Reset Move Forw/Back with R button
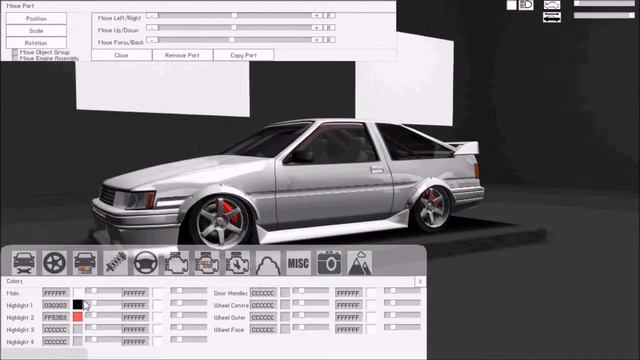Screen dimensions: 640x360 click(x=329, y=40)
